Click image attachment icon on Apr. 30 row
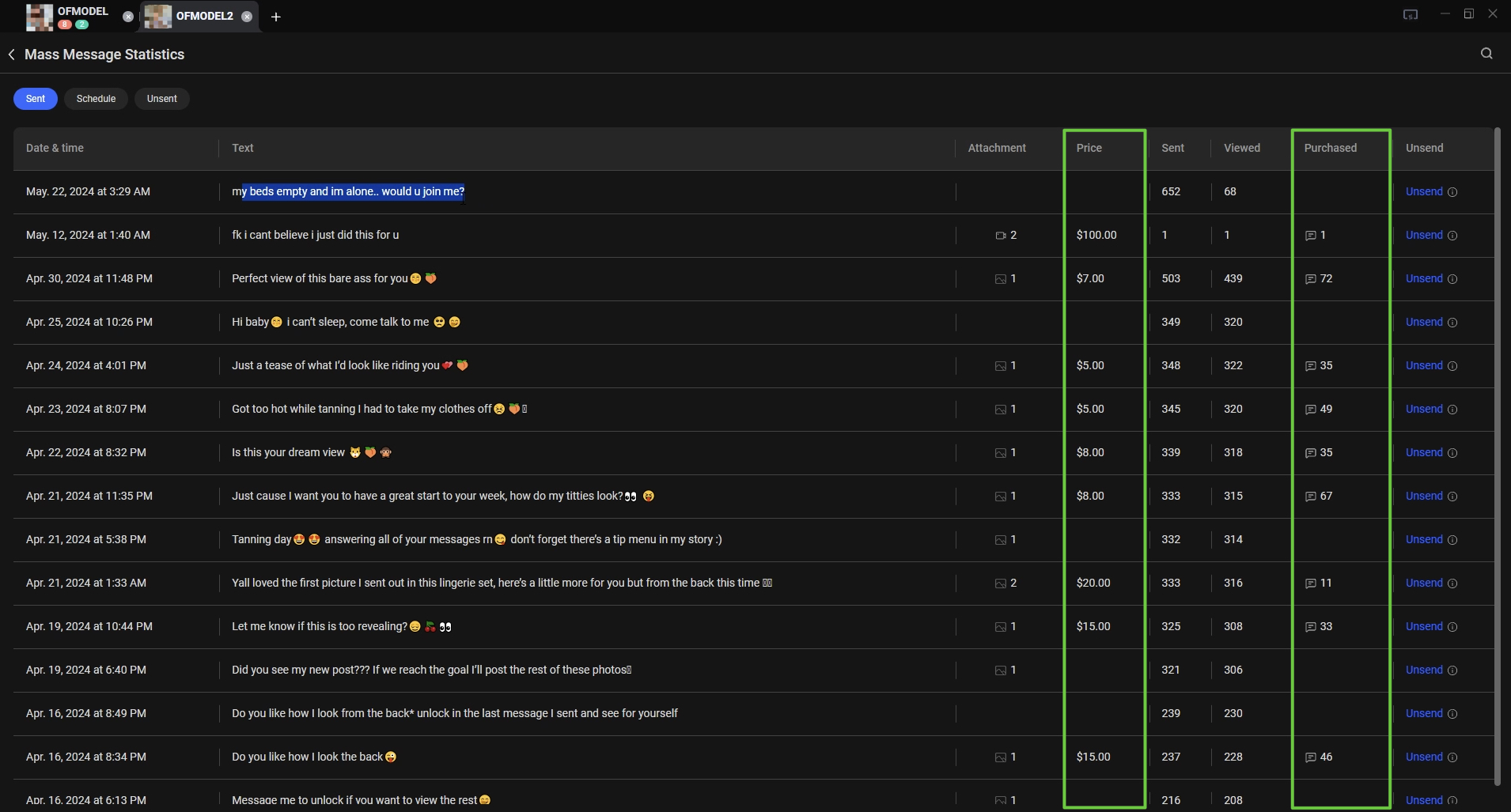The height and width of the screenshot is (812, 1511). click(1000, 279)
